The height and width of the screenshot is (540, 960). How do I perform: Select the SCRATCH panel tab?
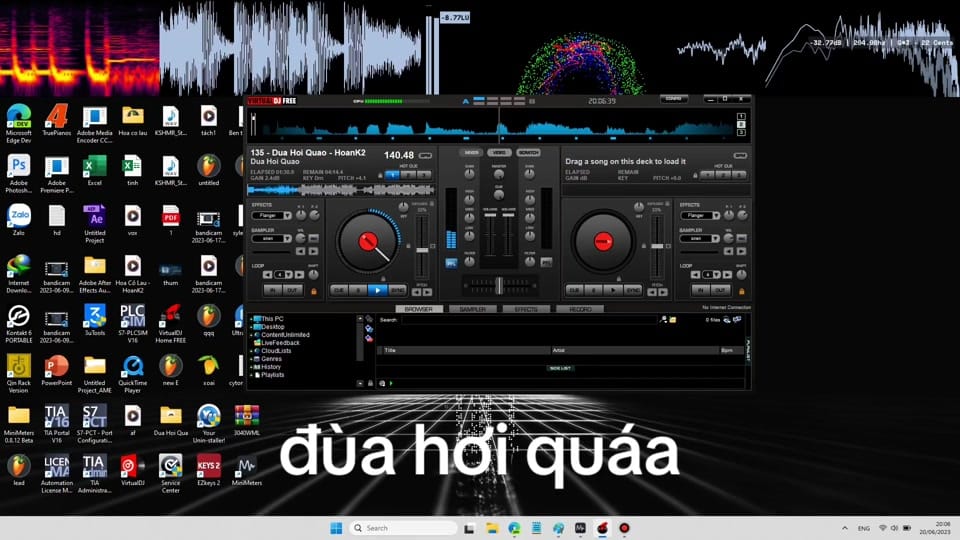(x=528, y=152)
